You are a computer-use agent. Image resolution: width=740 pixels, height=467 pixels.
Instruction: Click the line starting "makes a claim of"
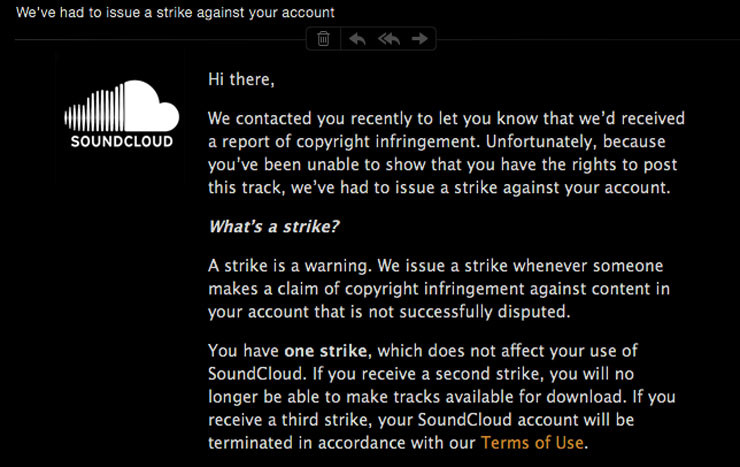[439, 289]
